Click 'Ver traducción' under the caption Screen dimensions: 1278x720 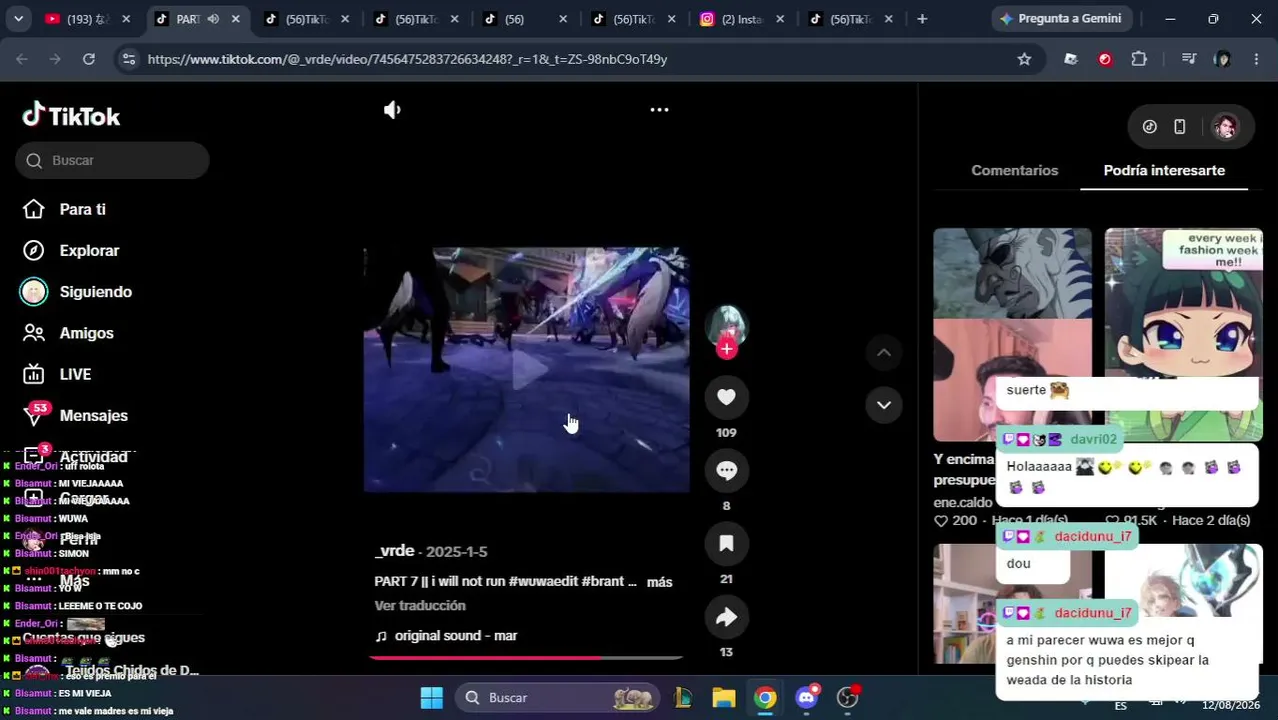click(x=420, y=605)
